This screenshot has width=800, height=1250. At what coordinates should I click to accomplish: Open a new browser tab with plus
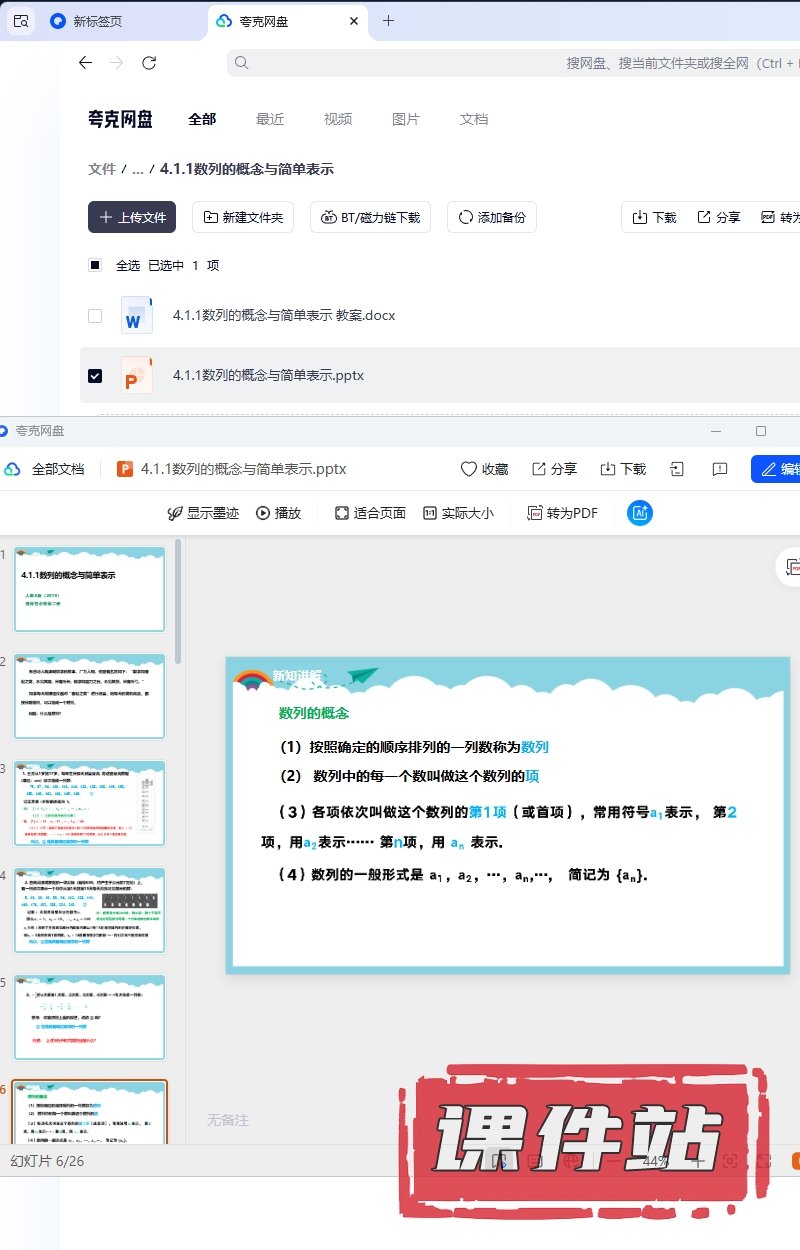[x=388, y=21]
